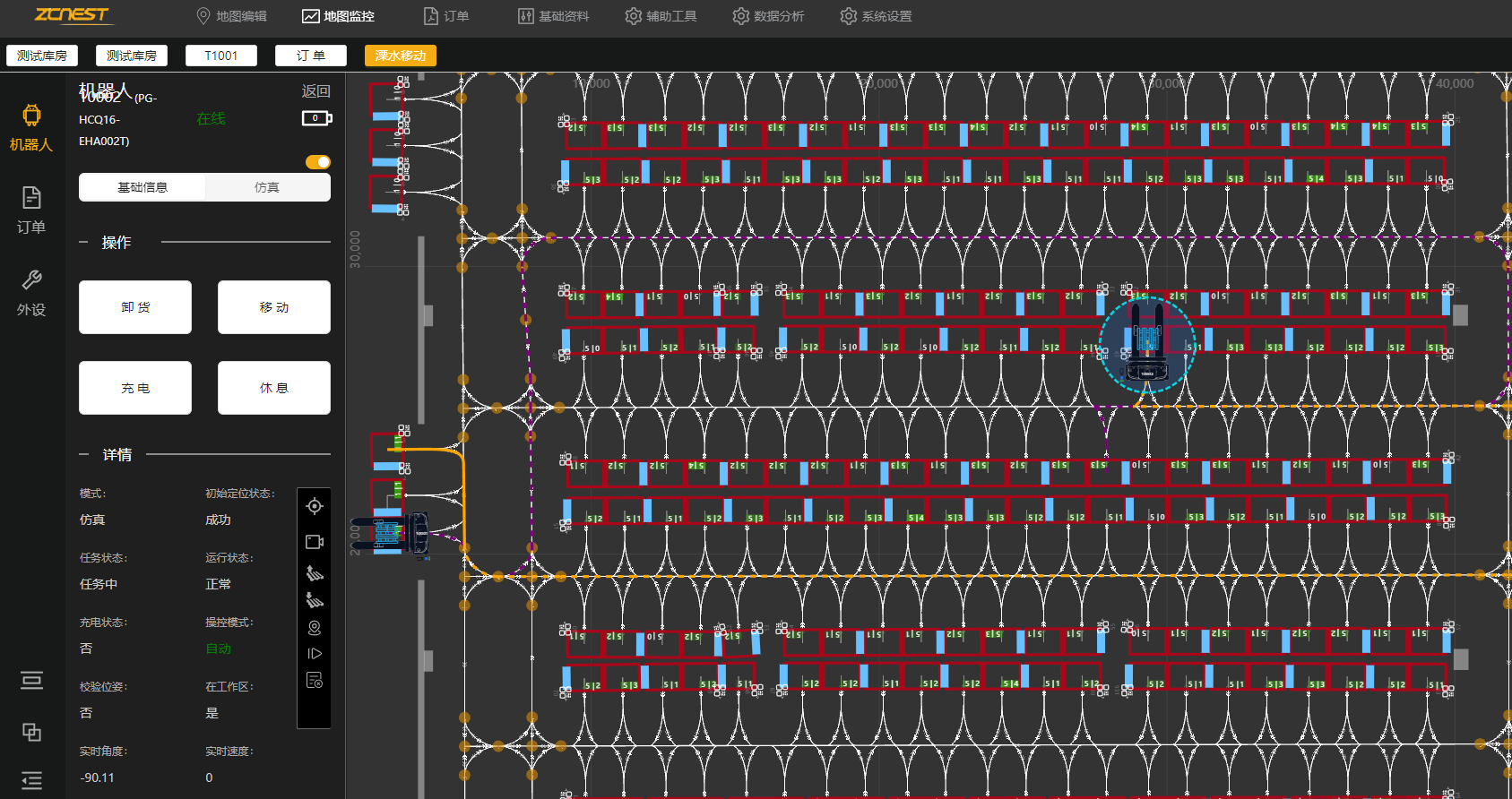Select the forklift robot in blue circle
The width and height of the screenshot is (1512, 799).
(1146, 346)
